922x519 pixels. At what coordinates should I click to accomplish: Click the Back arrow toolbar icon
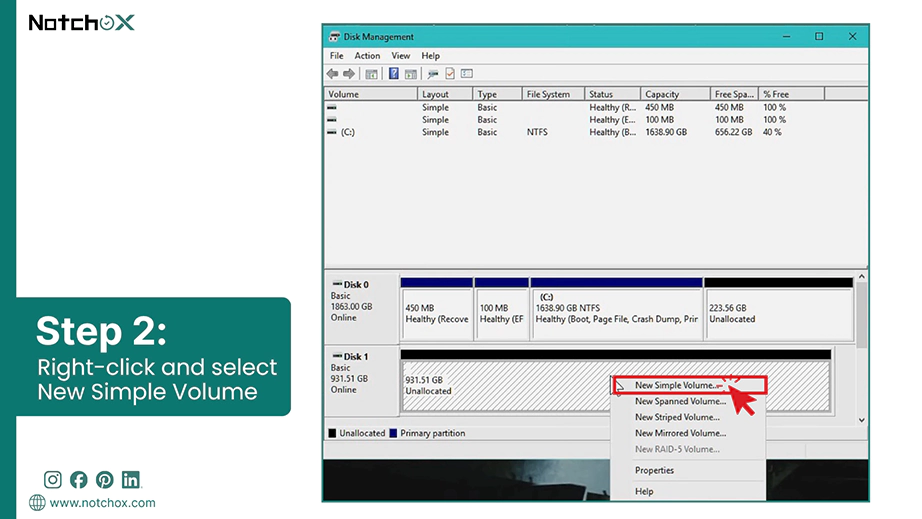332,73
